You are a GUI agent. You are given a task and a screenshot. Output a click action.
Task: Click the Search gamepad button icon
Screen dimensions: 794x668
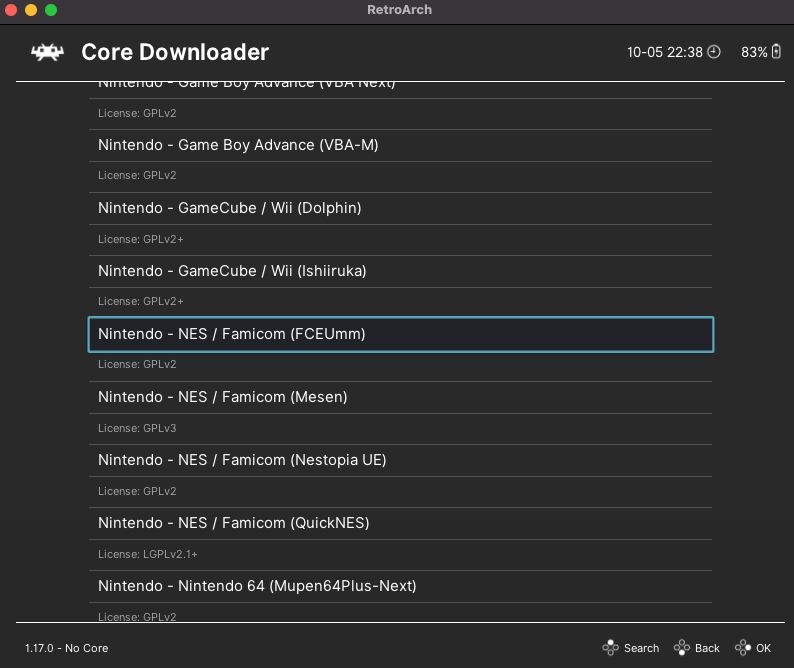[610, 647]
